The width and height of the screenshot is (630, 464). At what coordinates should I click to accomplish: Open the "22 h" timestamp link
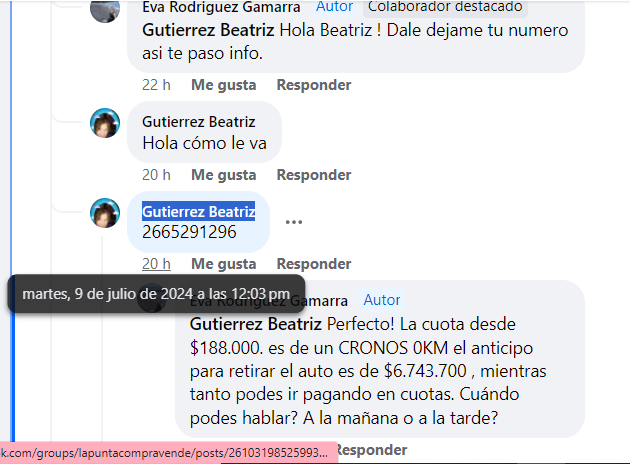(156, 85)
